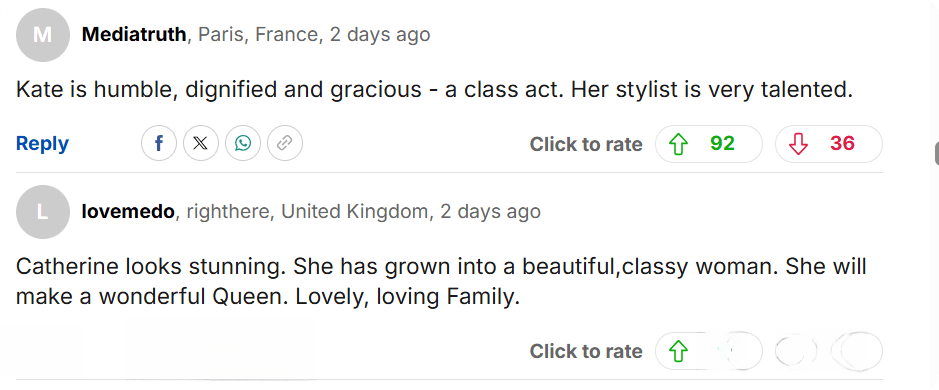Image resolution: width=939 pixels, height=390 pixels.
Task: Click the 'Kate is humble' comment text
Action: click(x=434, y=90)
